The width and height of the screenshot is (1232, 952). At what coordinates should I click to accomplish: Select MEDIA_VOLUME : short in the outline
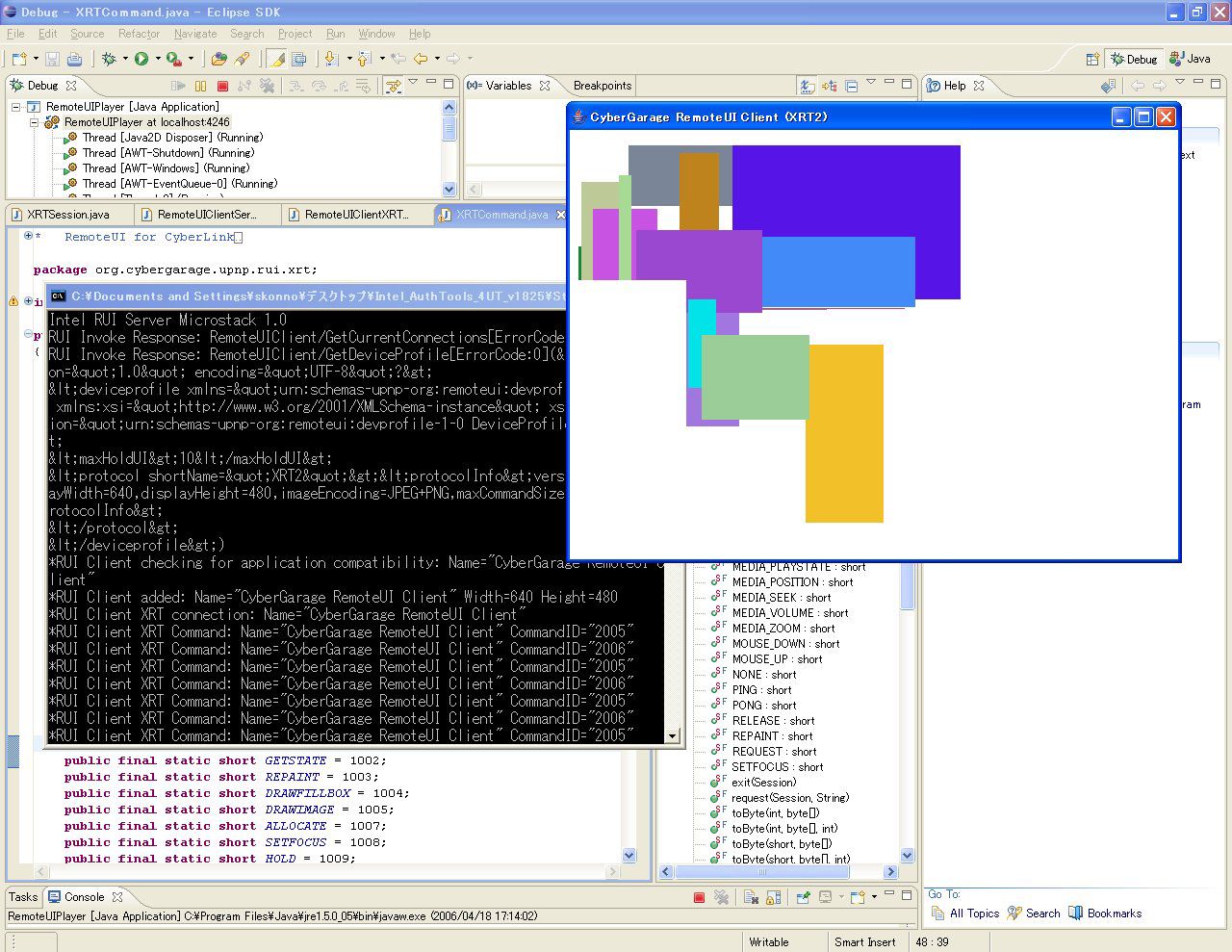coord(789,613)
